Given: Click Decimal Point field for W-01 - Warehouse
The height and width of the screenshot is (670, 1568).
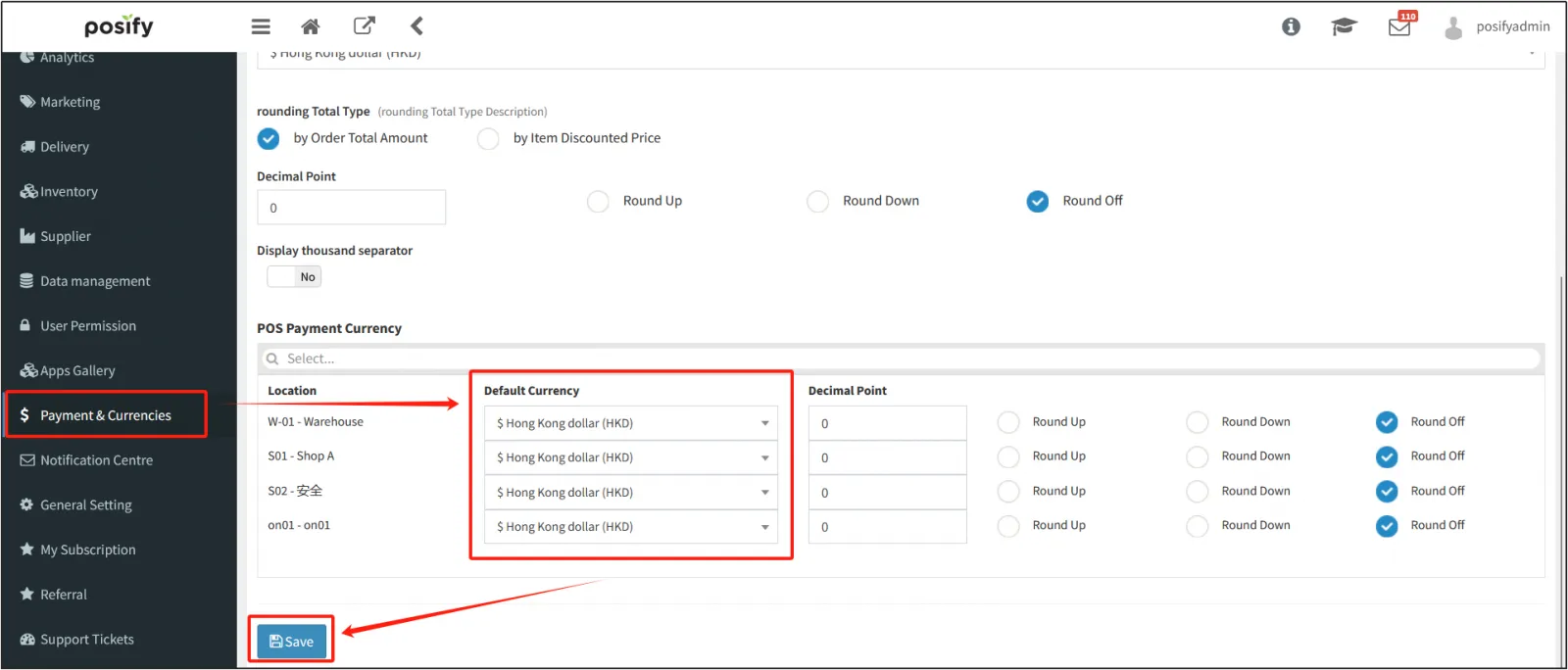Looking at the screenshot, I should [x=887, y=423].
